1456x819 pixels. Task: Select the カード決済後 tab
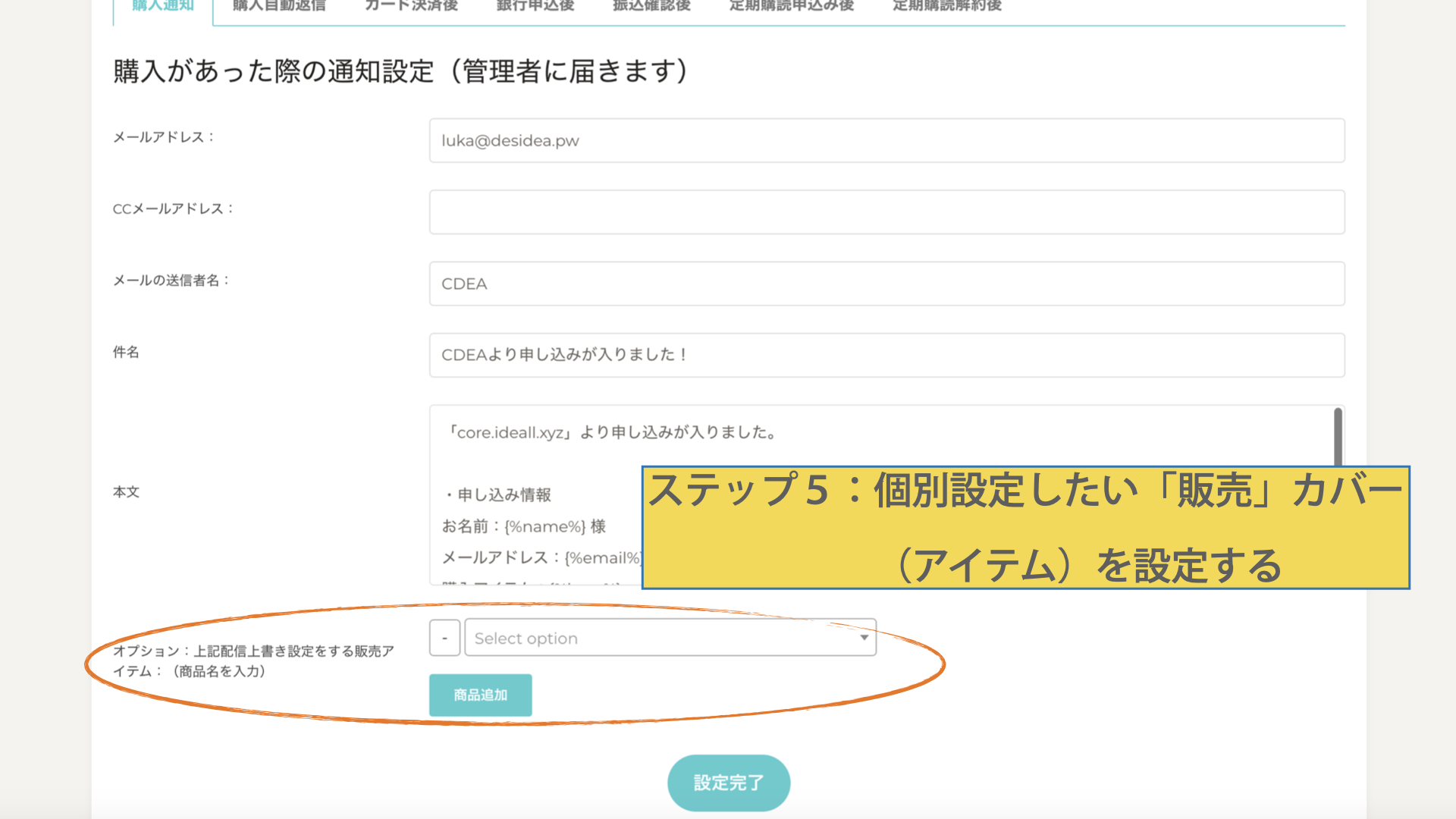tap(411, 6)
